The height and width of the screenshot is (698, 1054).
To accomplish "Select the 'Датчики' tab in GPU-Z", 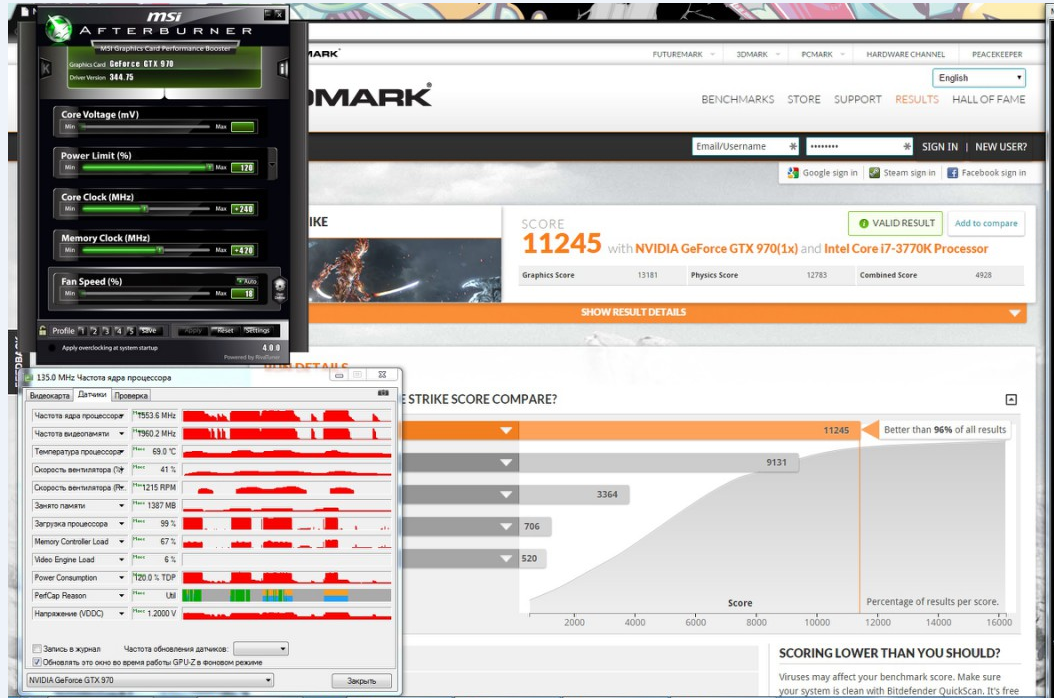I will pyautogui.click(x=92, y=395).
